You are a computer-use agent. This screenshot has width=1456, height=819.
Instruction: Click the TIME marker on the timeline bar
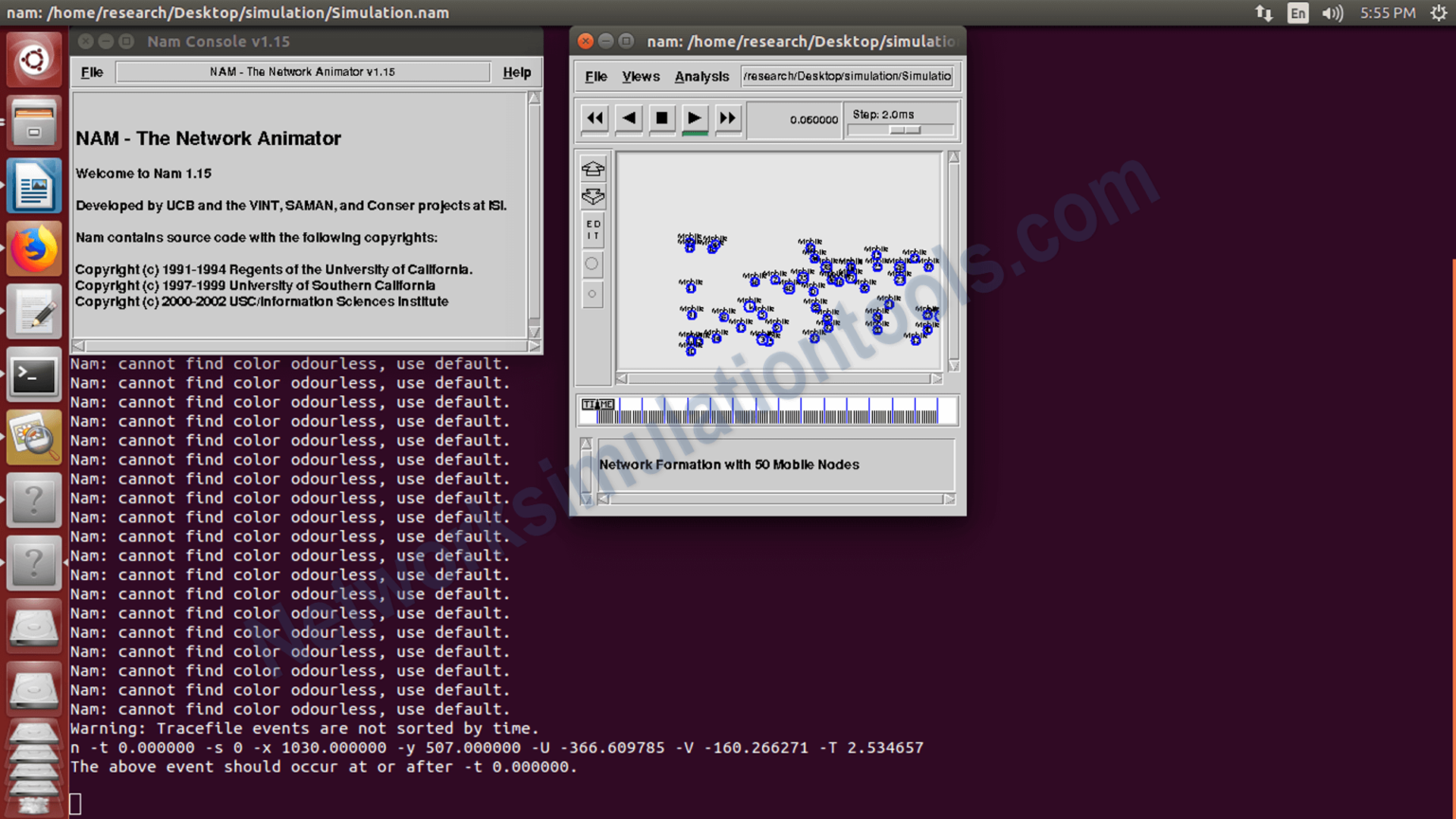(596, 405)
